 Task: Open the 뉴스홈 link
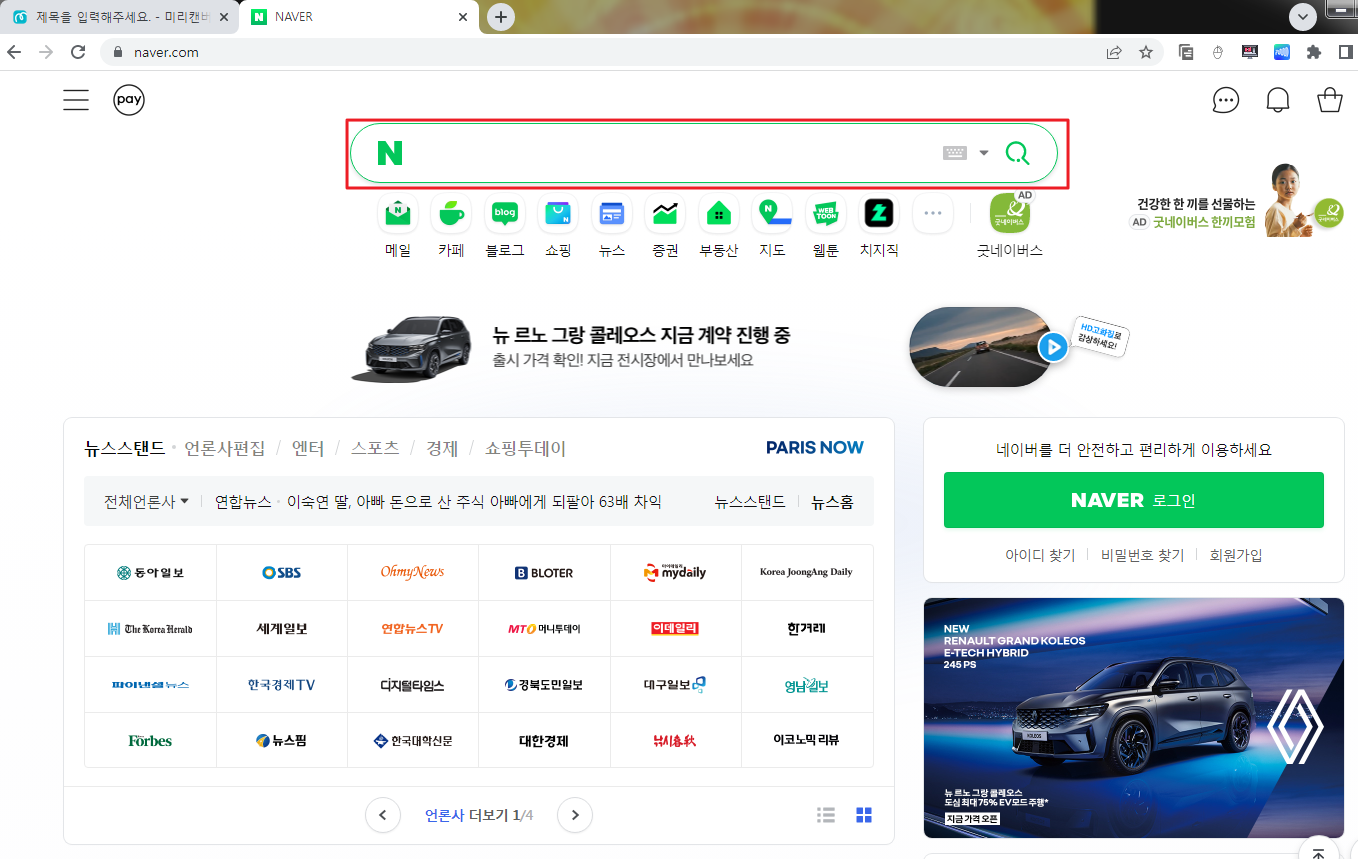(832, 502)
